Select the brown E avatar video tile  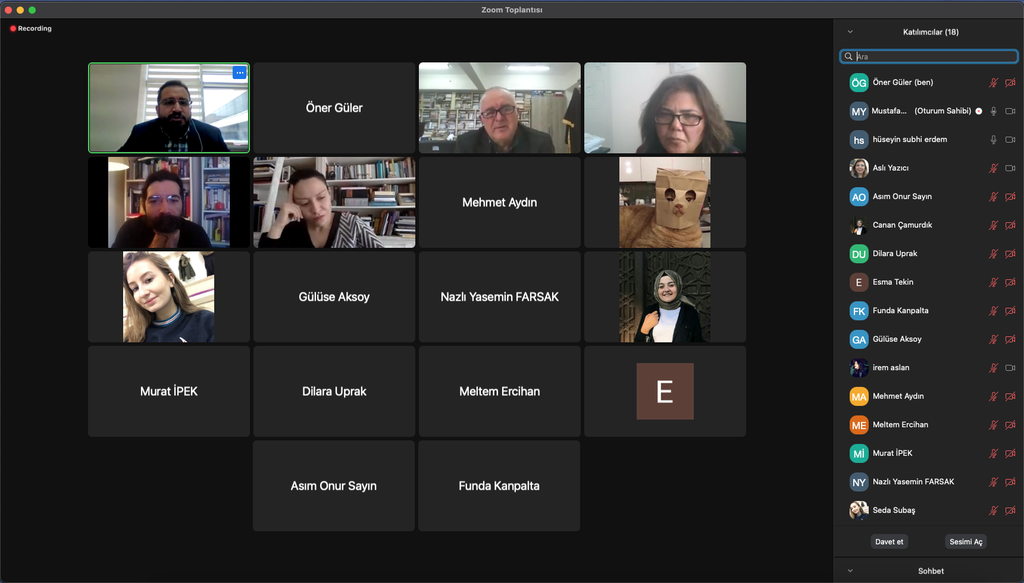point(665,391)
